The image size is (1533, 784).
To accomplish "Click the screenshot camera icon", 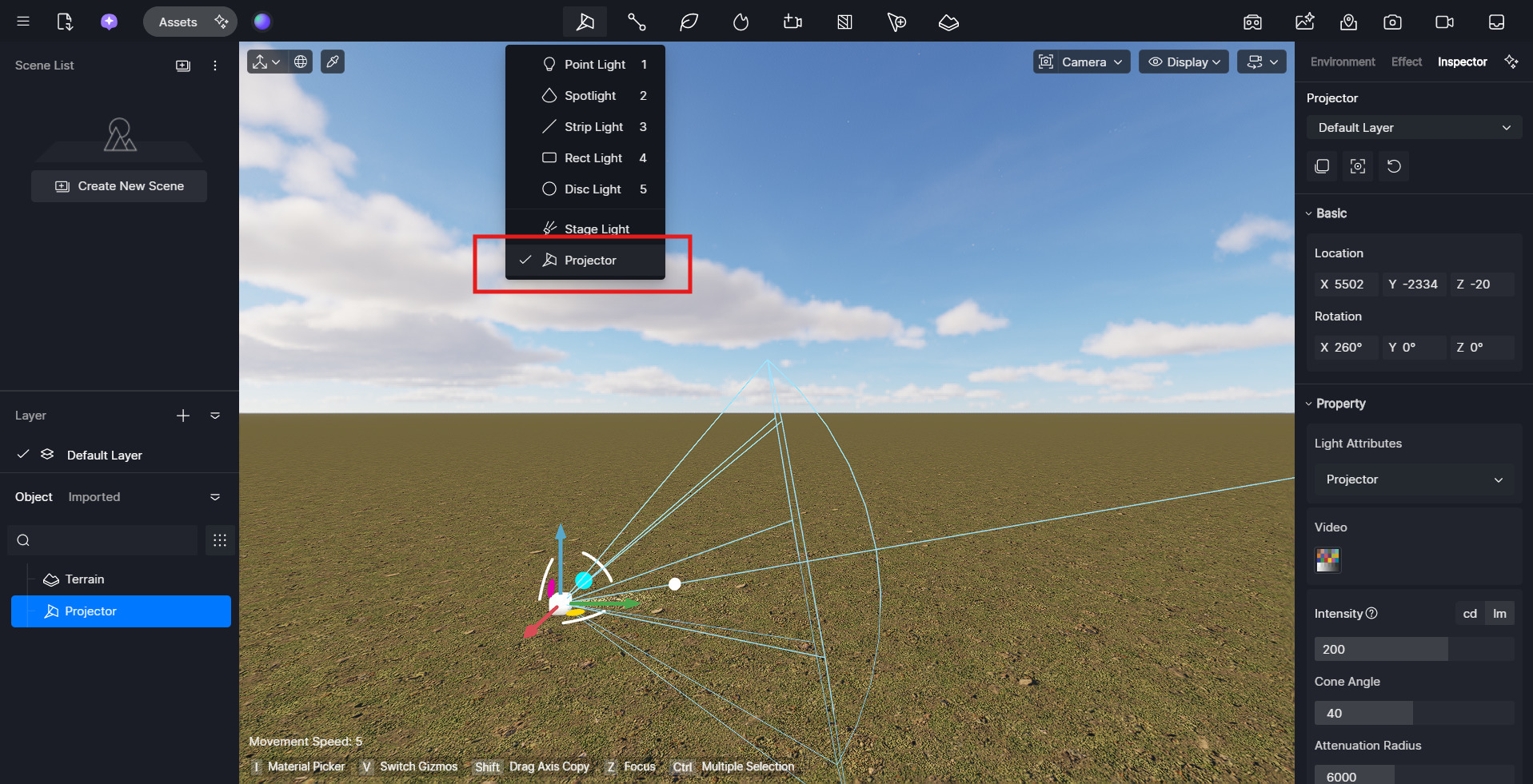I will [x=1392, y=22].
